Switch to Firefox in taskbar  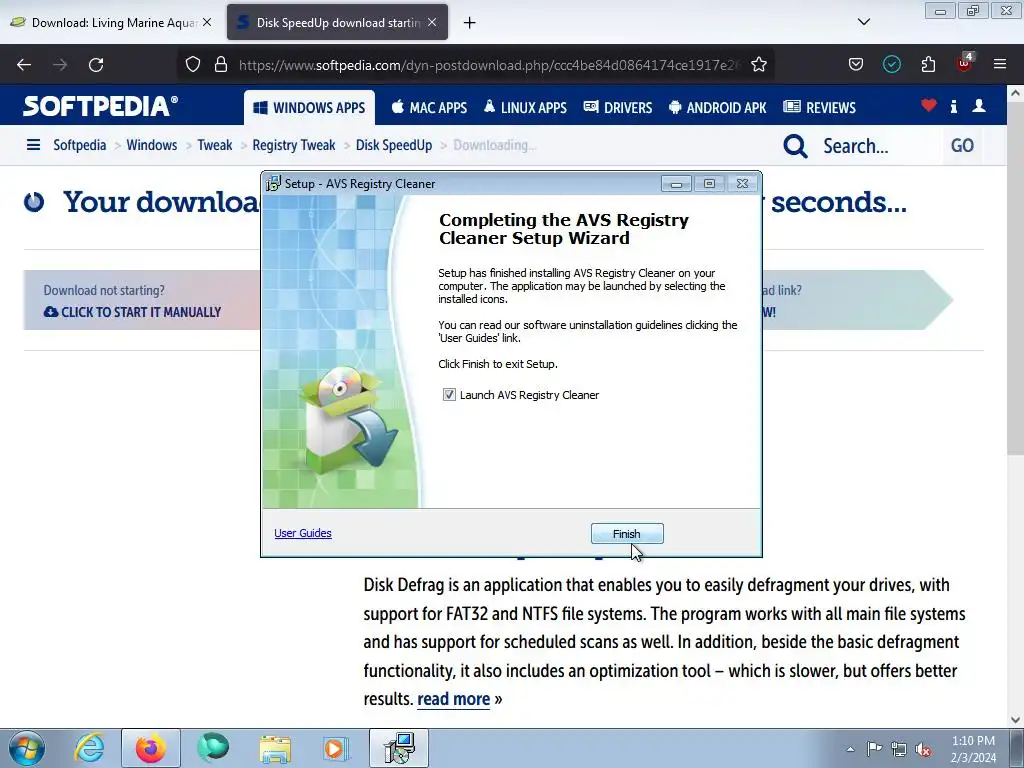151,748
